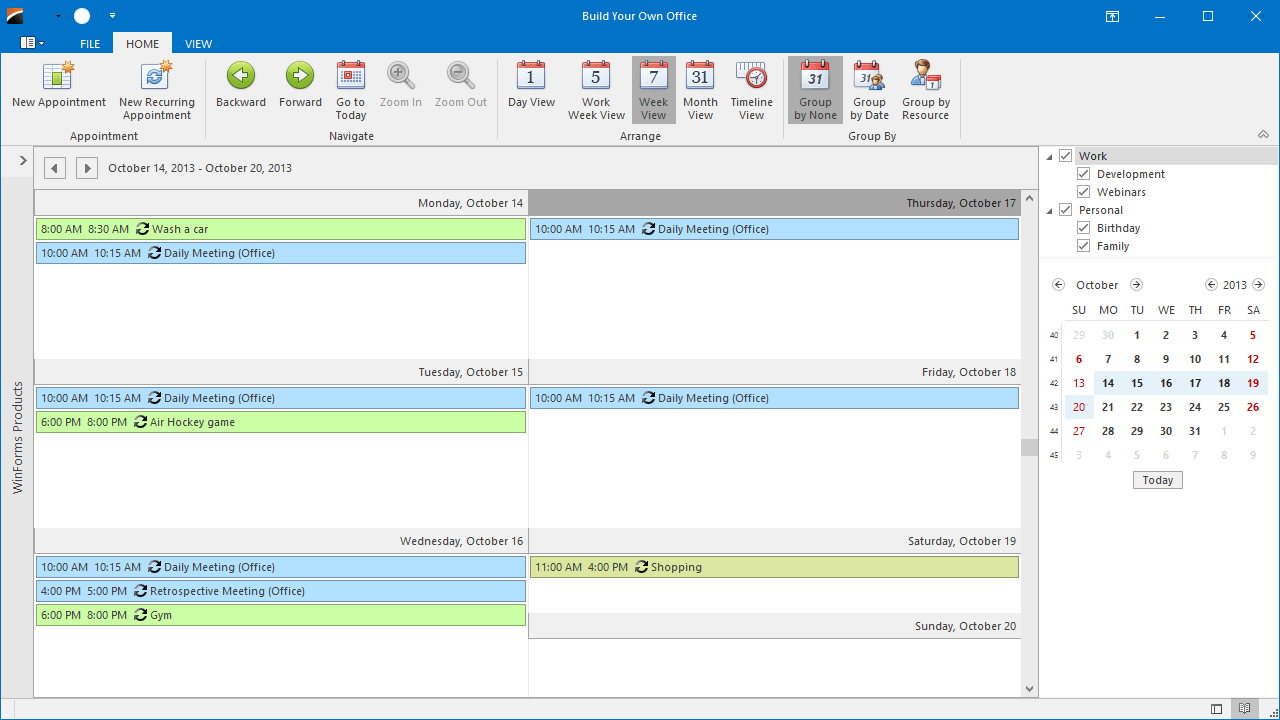Switch to Month View
This screenshot has height=720, width=1280.
700,77
